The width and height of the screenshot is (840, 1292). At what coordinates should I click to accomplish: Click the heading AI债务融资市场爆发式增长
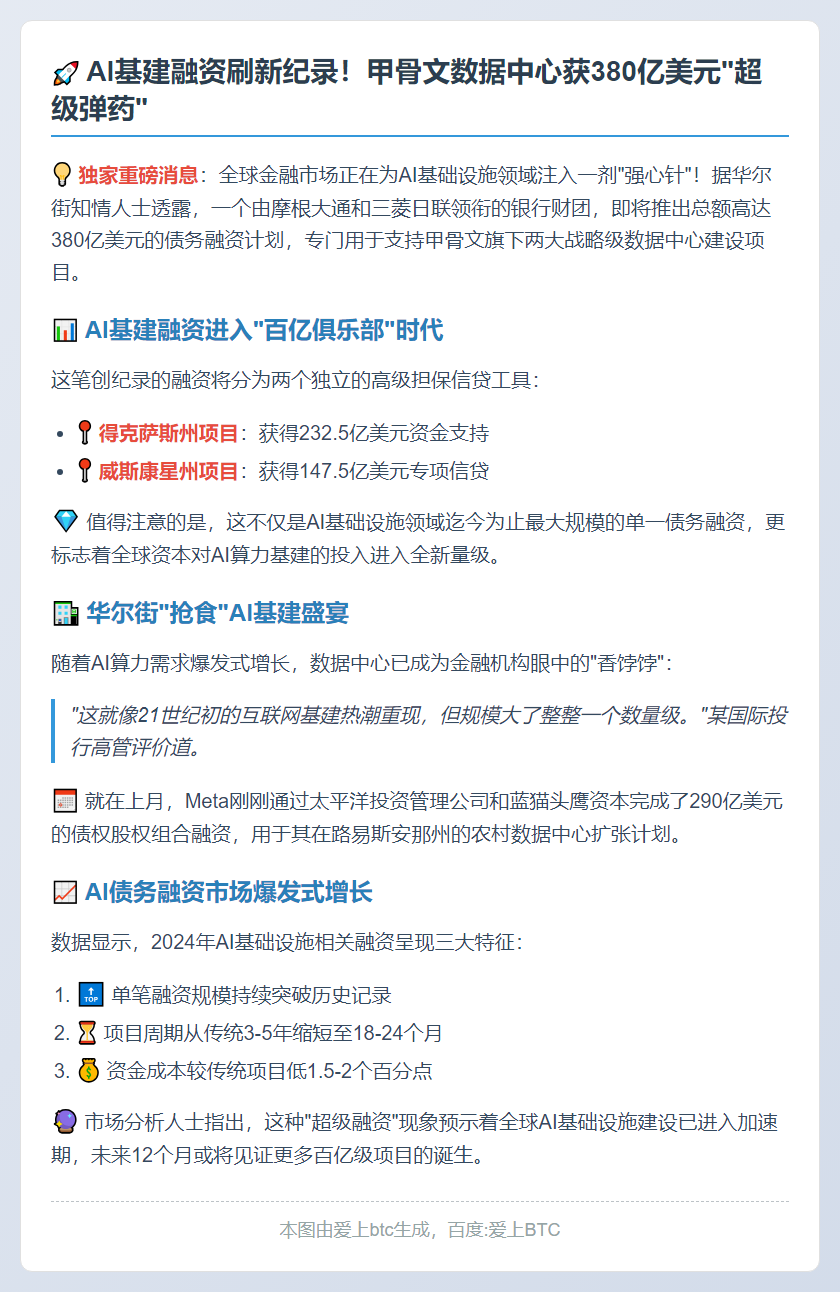229,892
